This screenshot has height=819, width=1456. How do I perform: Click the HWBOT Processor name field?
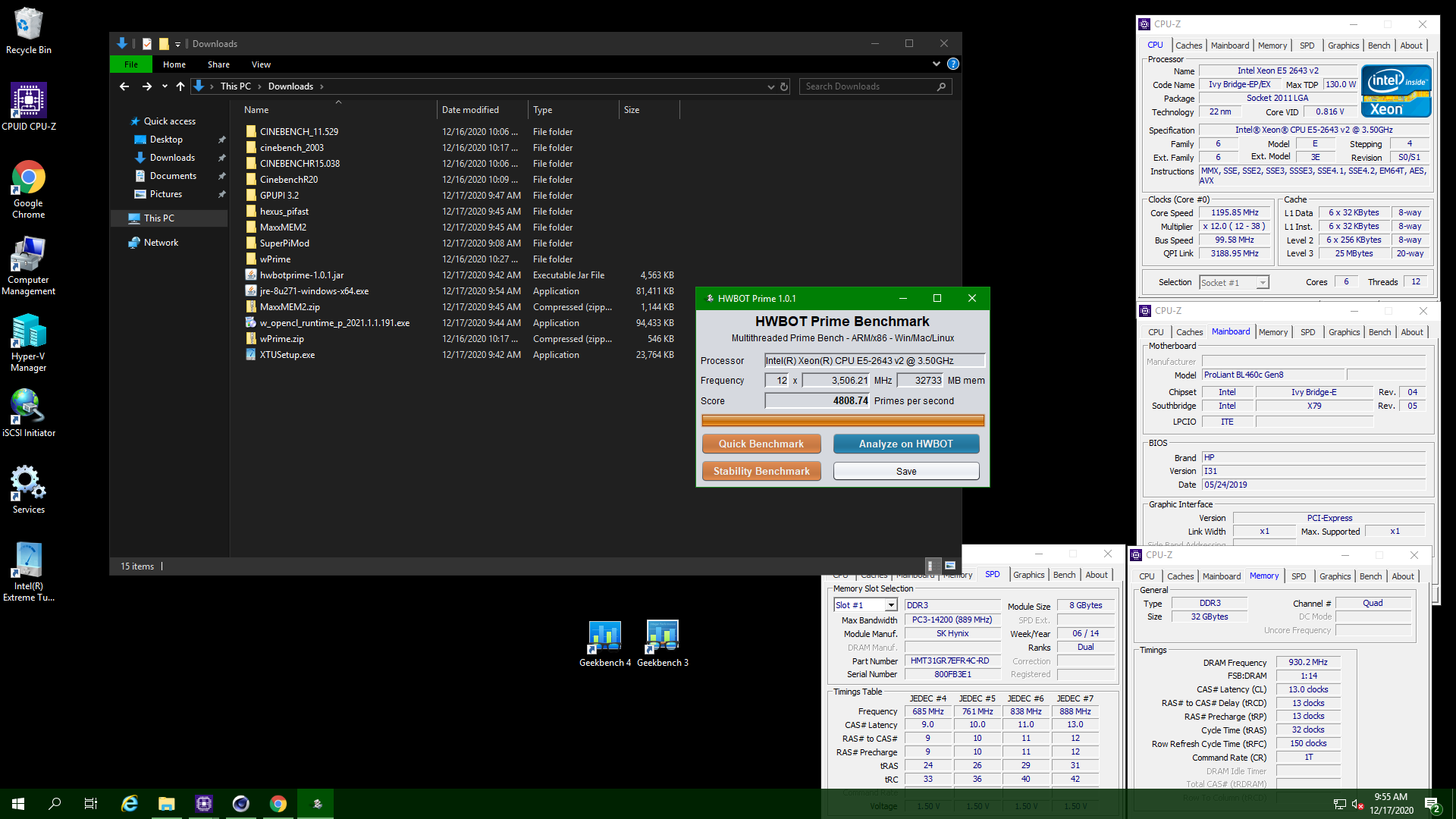(875, 361)
